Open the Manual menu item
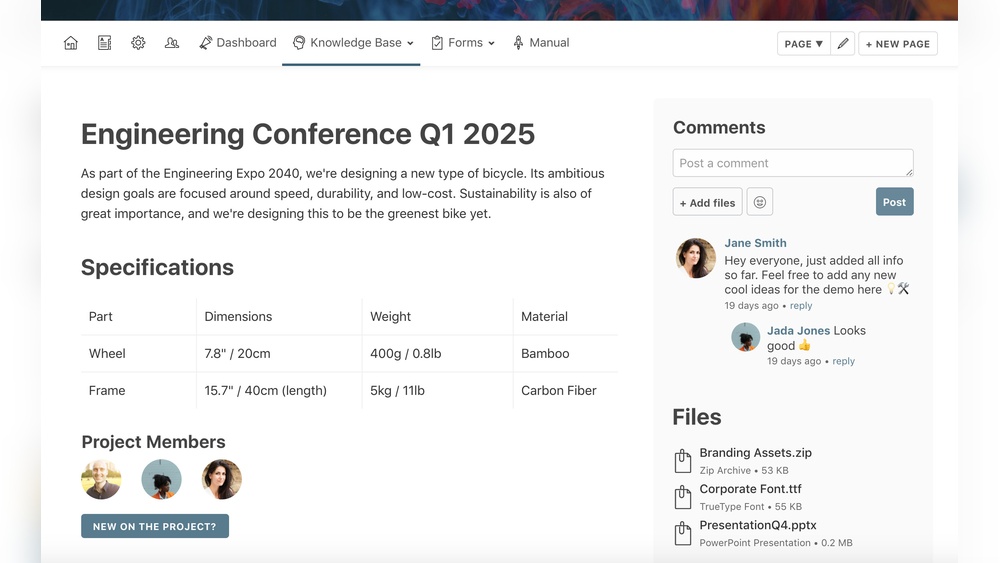1000x563 pixels. (x=541, y=43)
